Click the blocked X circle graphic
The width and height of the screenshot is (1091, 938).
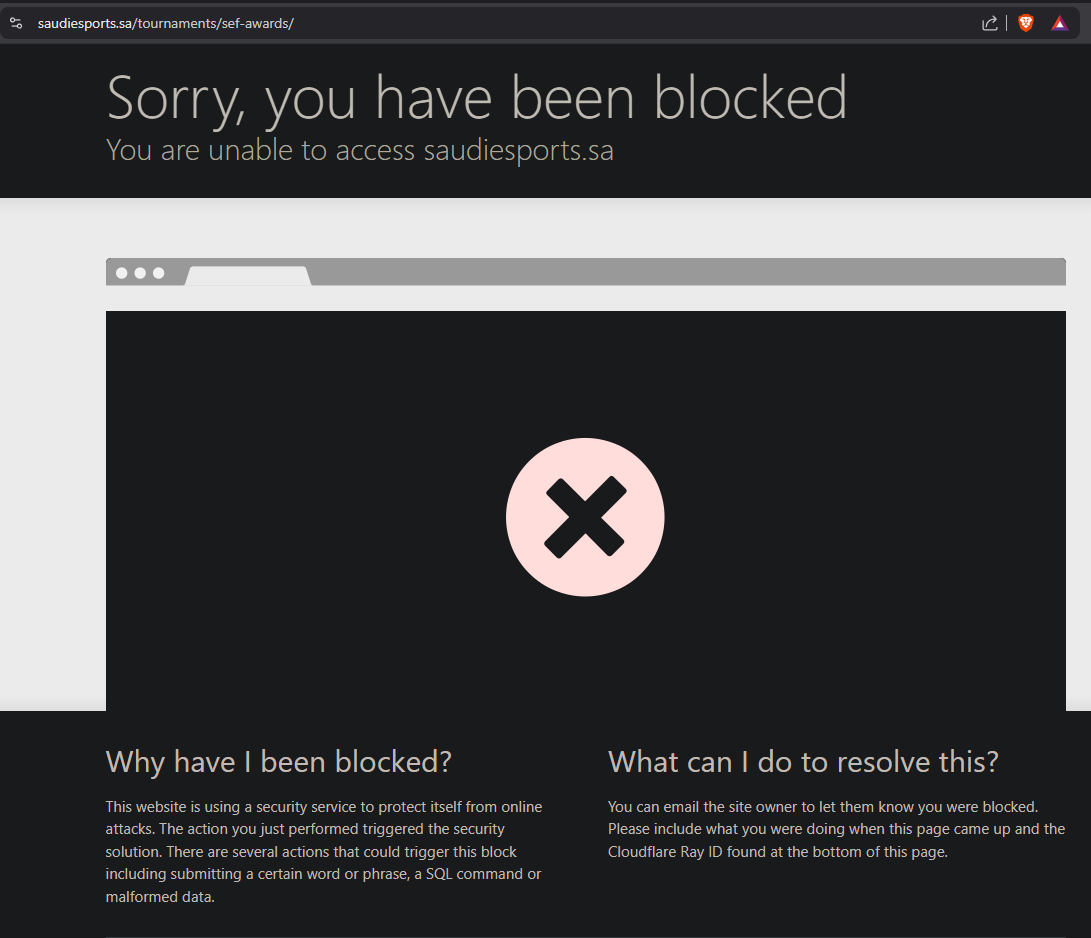[585, 517]
